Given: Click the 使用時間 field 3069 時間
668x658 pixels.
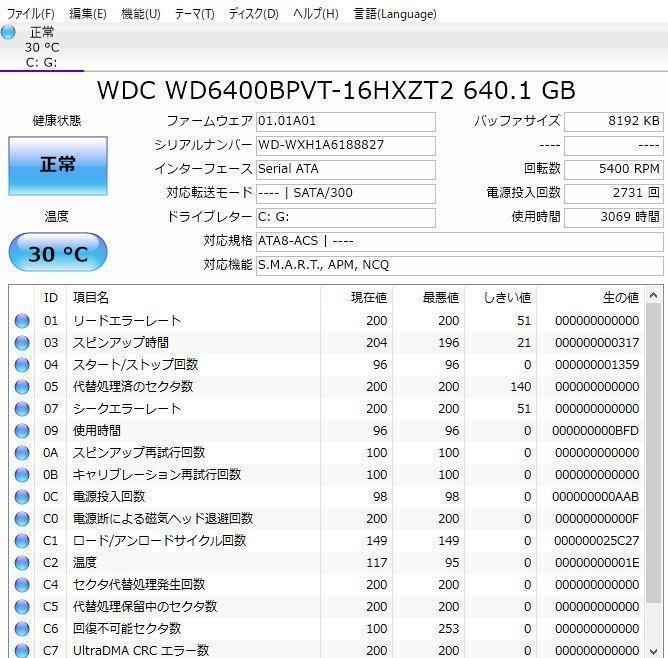Looking at the screenshot, I should (613, 218).
